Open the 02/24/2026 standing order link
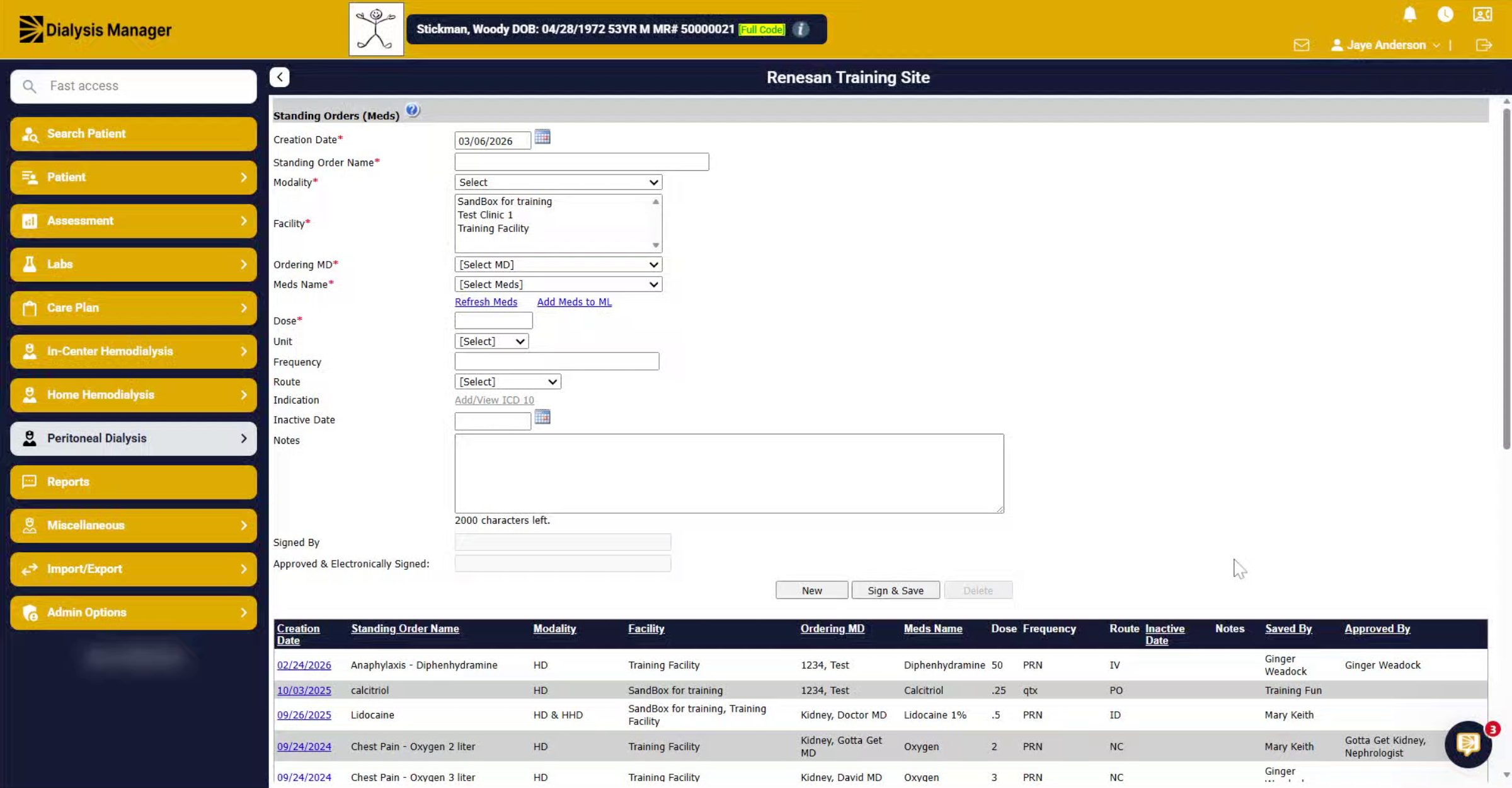 (304, 665)
